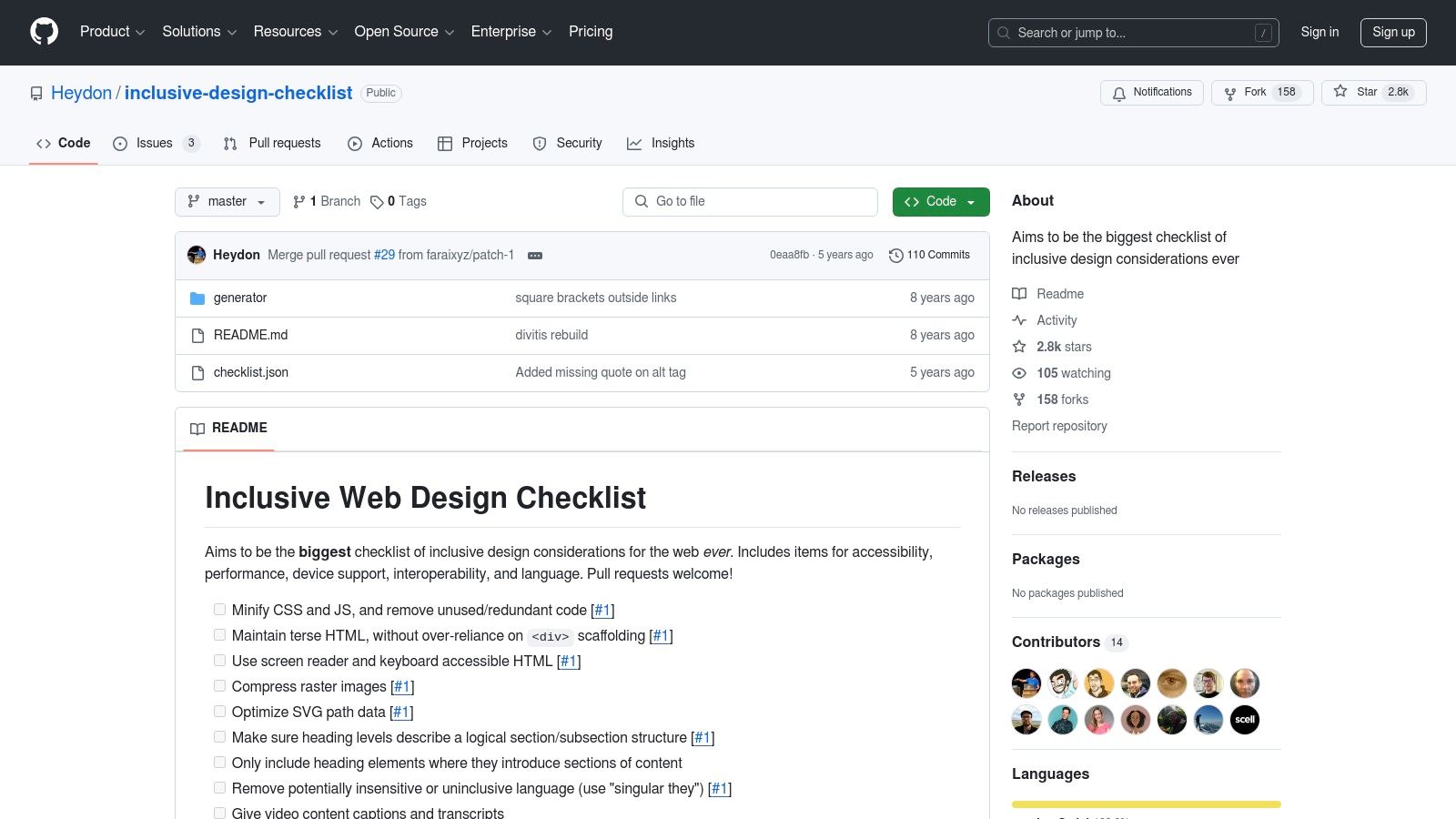The width and height of the screenshot is (1456, 819).
Task: Focus the Go to file input
Action: [750, 202]
